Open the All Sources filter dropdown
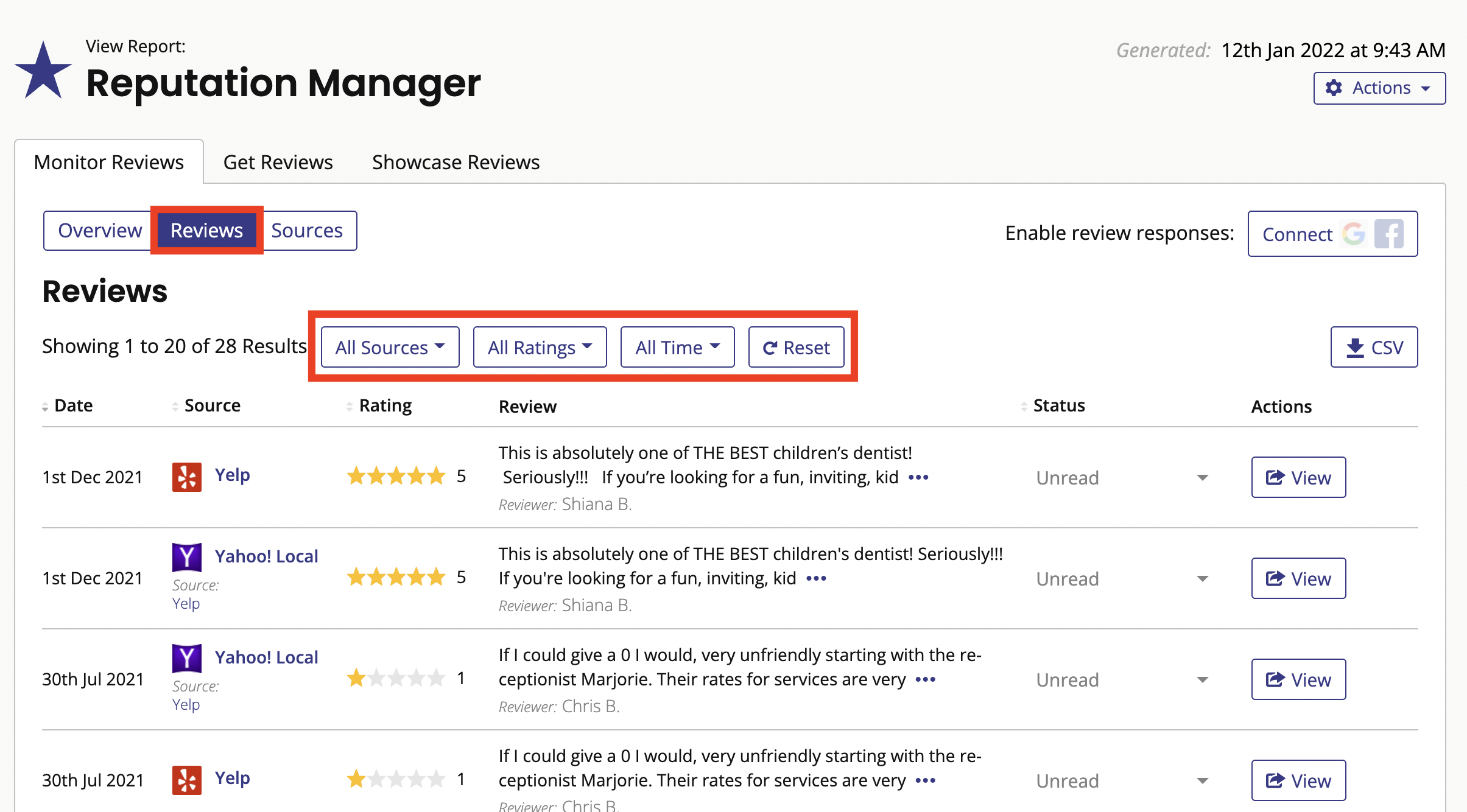Image resolution: width=1467 pixels, height=812 pixels. click(390, 347)
